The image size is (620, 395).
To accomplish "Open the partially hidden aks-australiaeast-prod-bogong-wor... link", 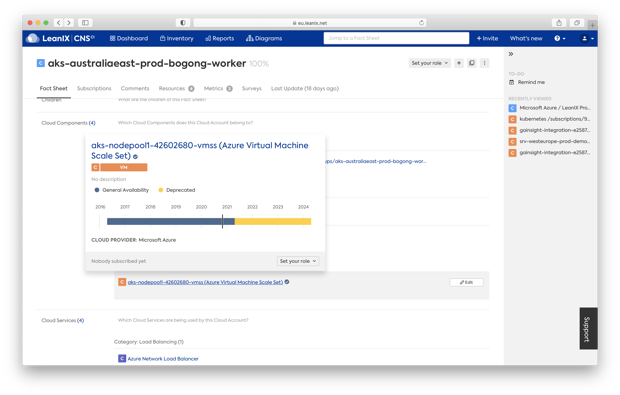I will pyautogui.click(x=376, y=161).
